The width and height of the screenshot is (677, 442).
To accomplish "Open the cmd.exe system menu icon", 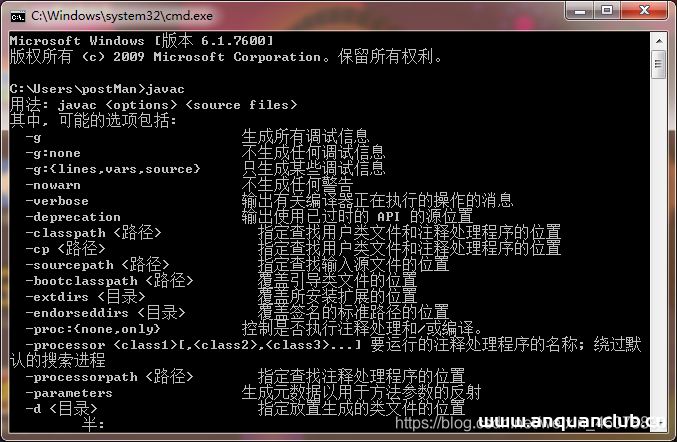I will pos(18,16).
